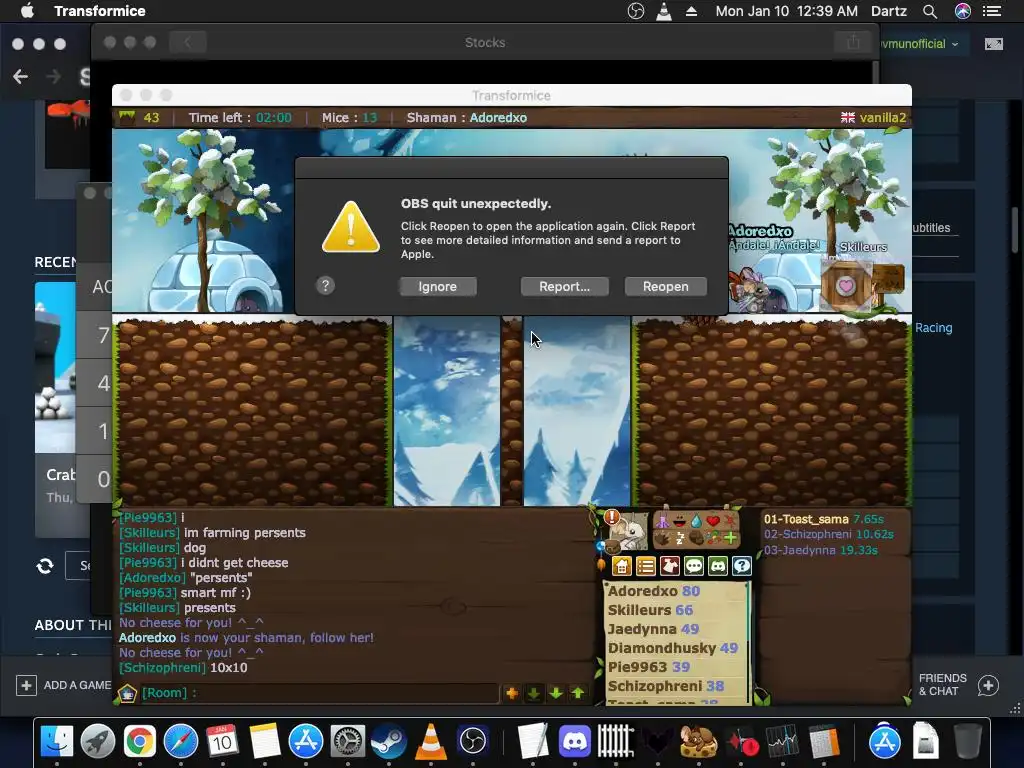
Task: Open Siri from the menu bar
Action: pyautogui.click(x=963, y=11)
